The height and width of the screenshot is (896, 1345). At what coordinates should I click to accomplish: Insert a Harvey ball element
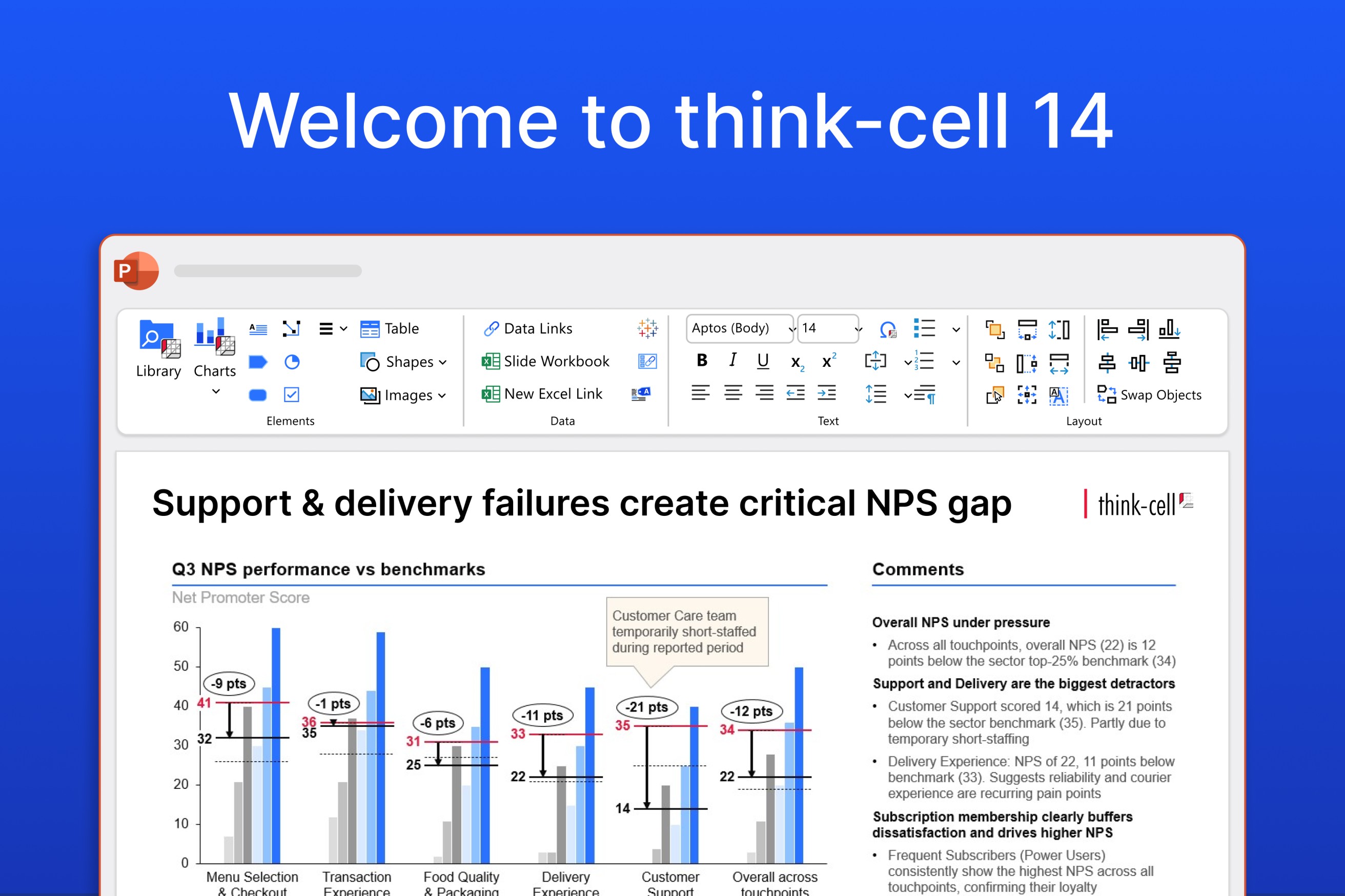tap(292, 362)
